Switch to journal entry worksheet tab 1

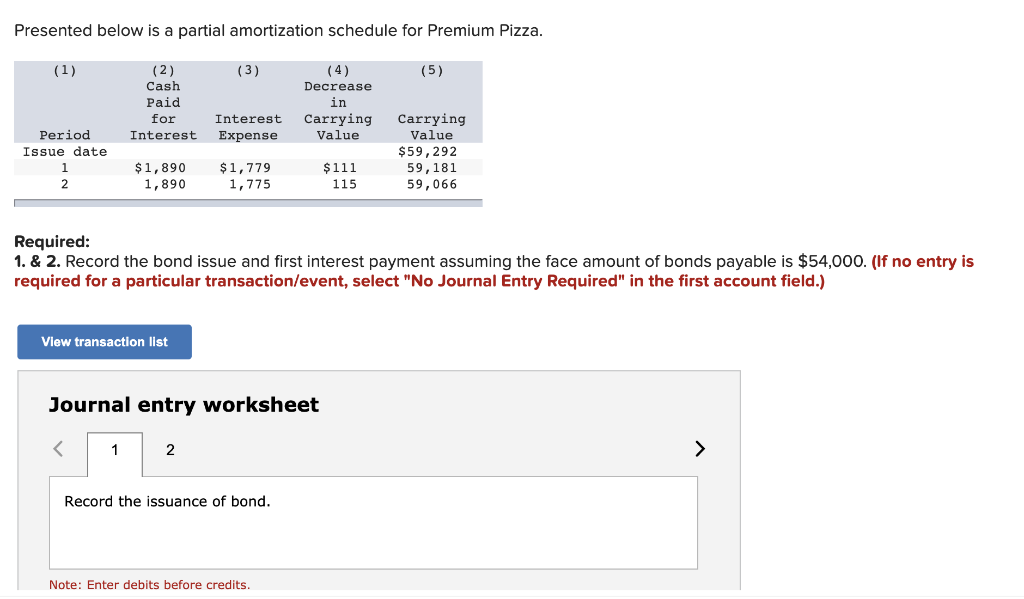click(115, 450)
